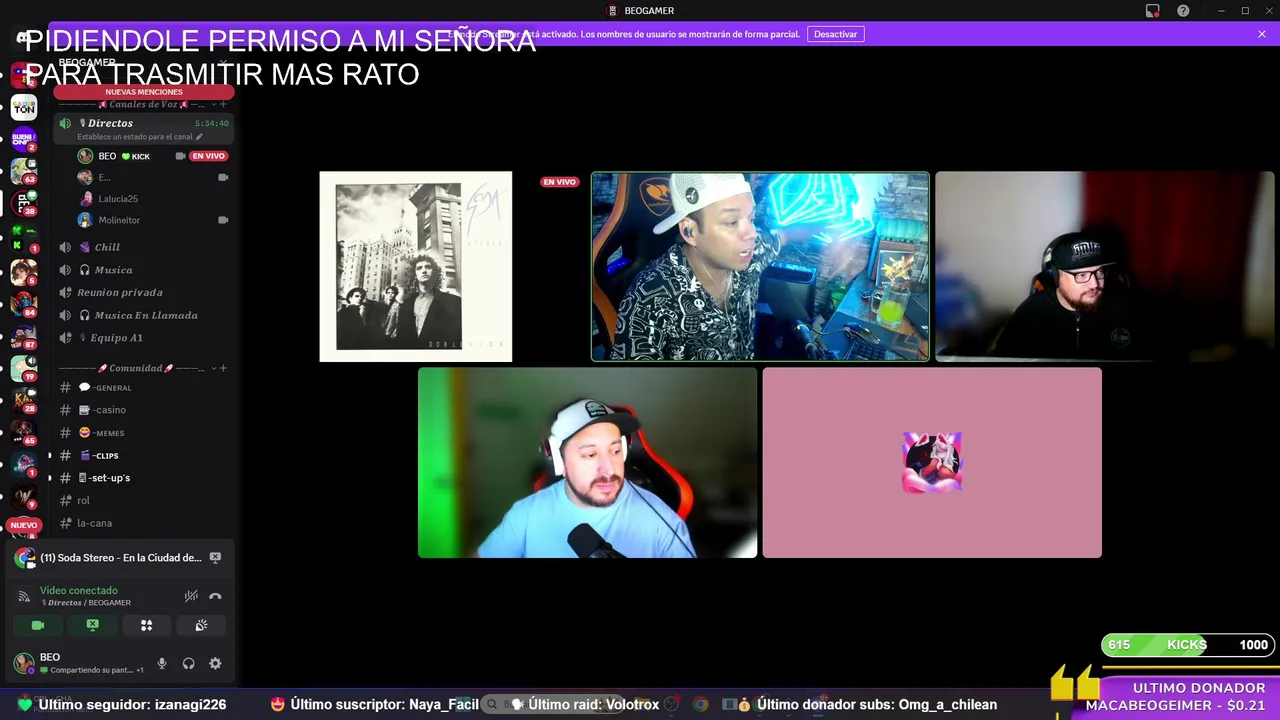The width and height of the screenshot is (1280, 720).
Task: Open the GAMER TON server icon
Action: (x=23, y=107)
